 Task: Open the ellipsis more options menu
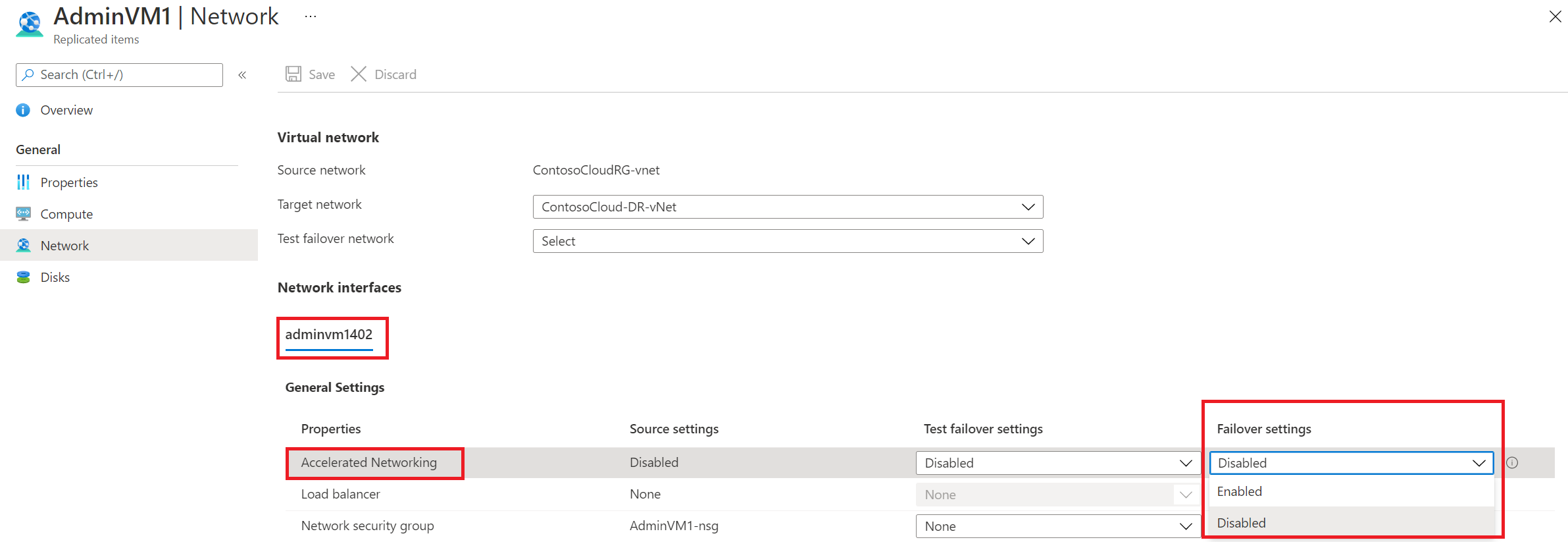pos(311,16)
